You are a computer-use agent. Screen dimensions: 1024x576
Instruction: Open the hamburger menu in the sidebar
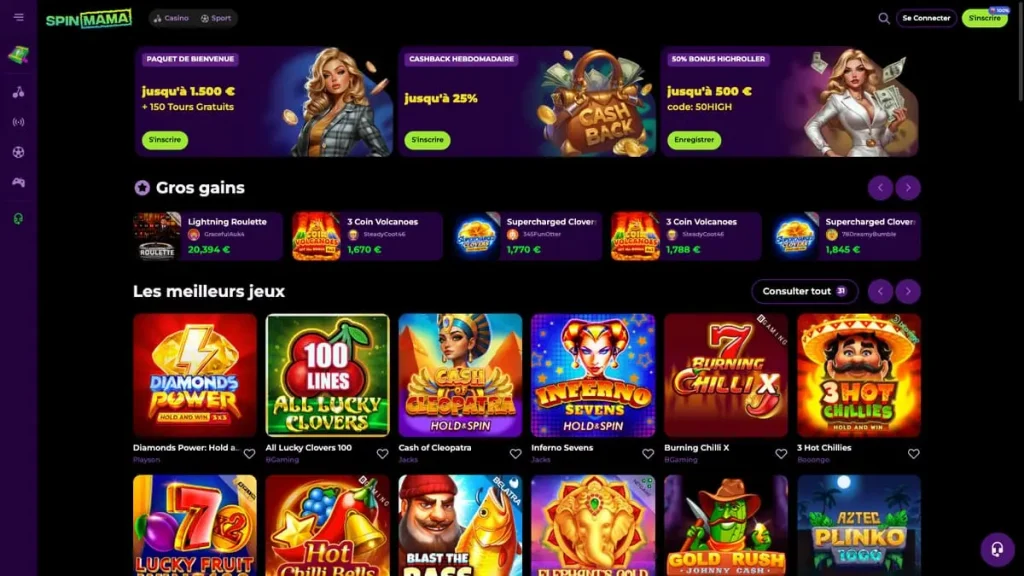click(18, 18)
